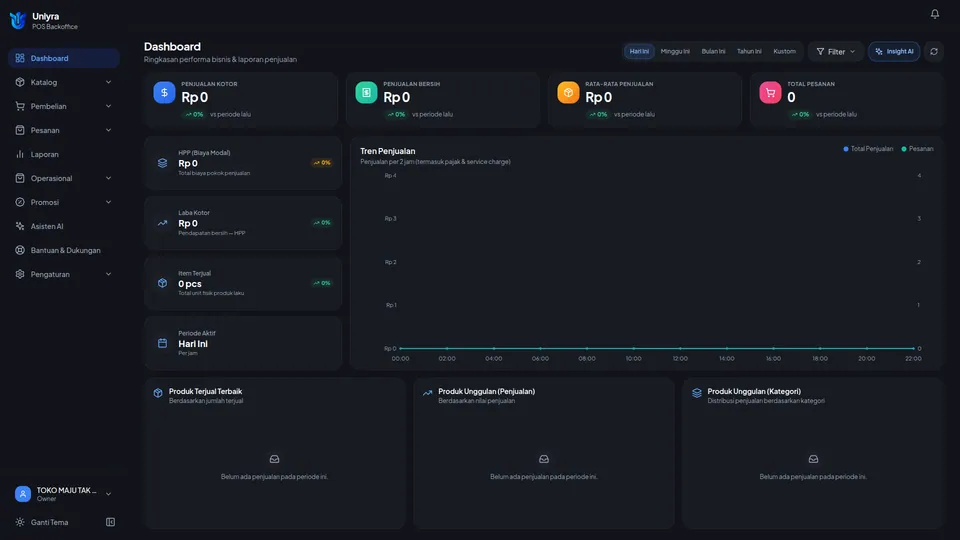Click the Tren Penjualan chart title
This screenshot has height=540, width=960.
click(388, 151)
